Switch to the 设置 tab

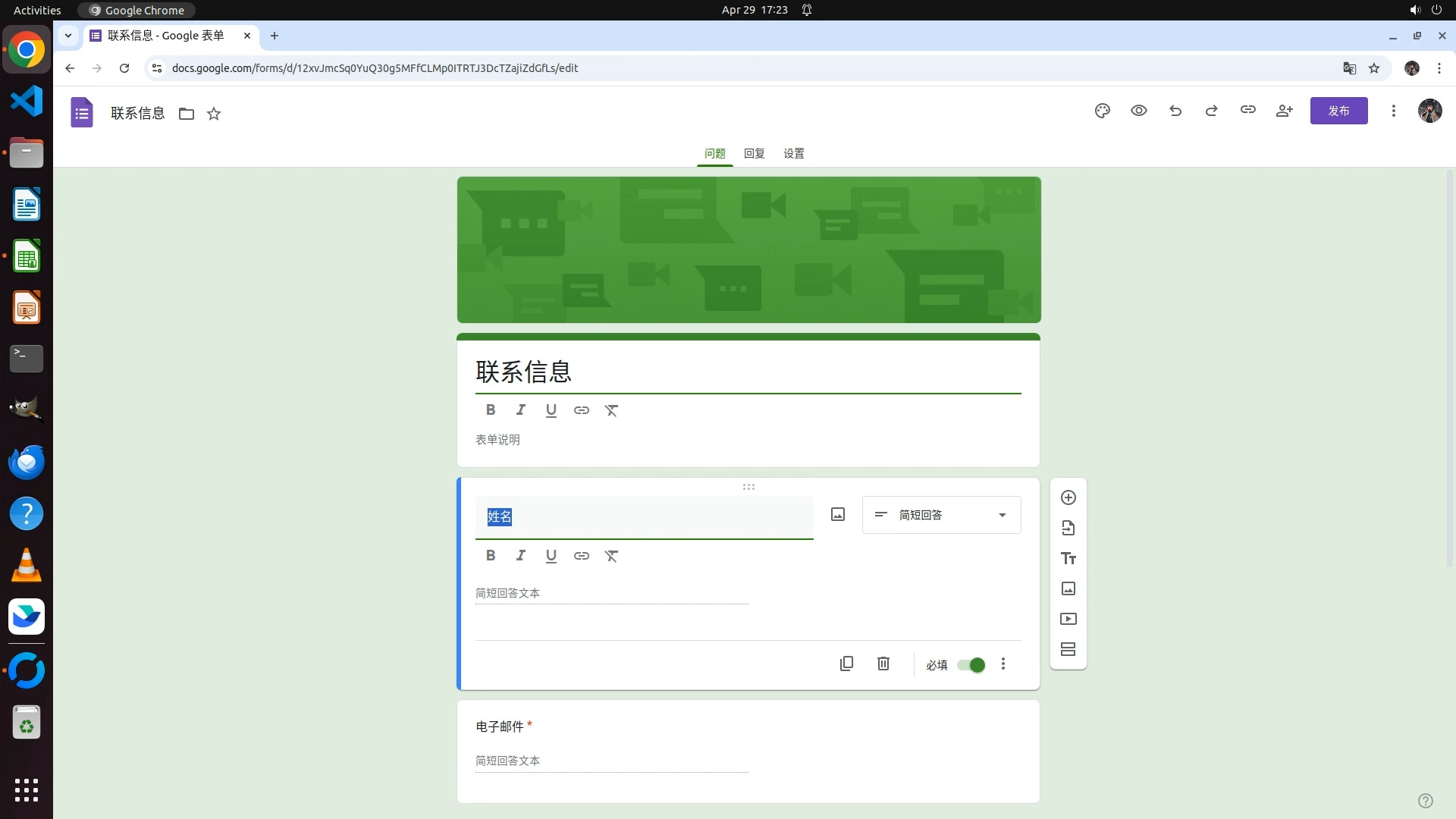tap(793, 153)
